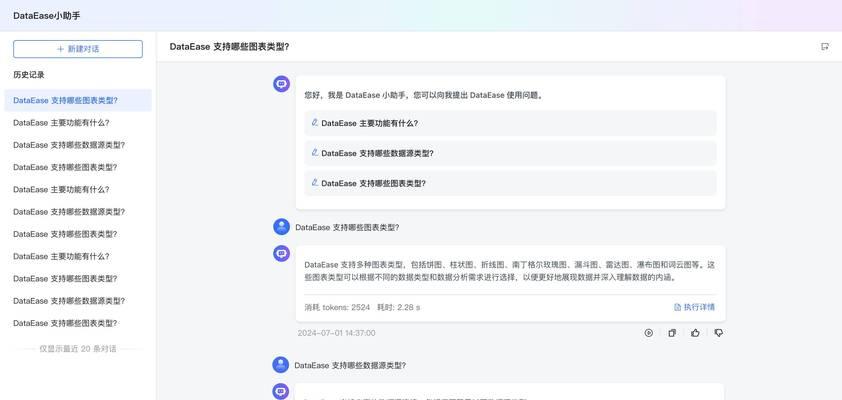842x400 pixels.
Task: Open history item just above 仅显示最近 20 条对话
Action: tap(78, 323)
